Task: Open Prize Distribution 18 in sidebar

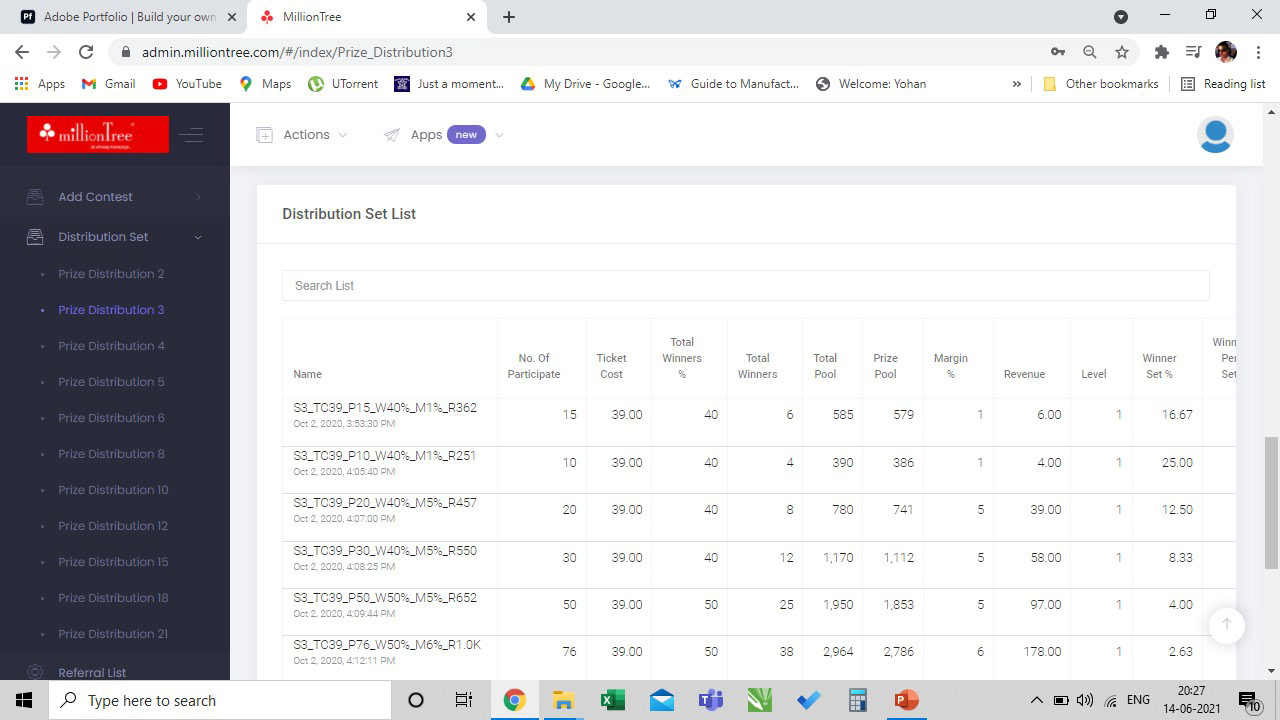Action: pyautogui.click(x=113, y=598)
